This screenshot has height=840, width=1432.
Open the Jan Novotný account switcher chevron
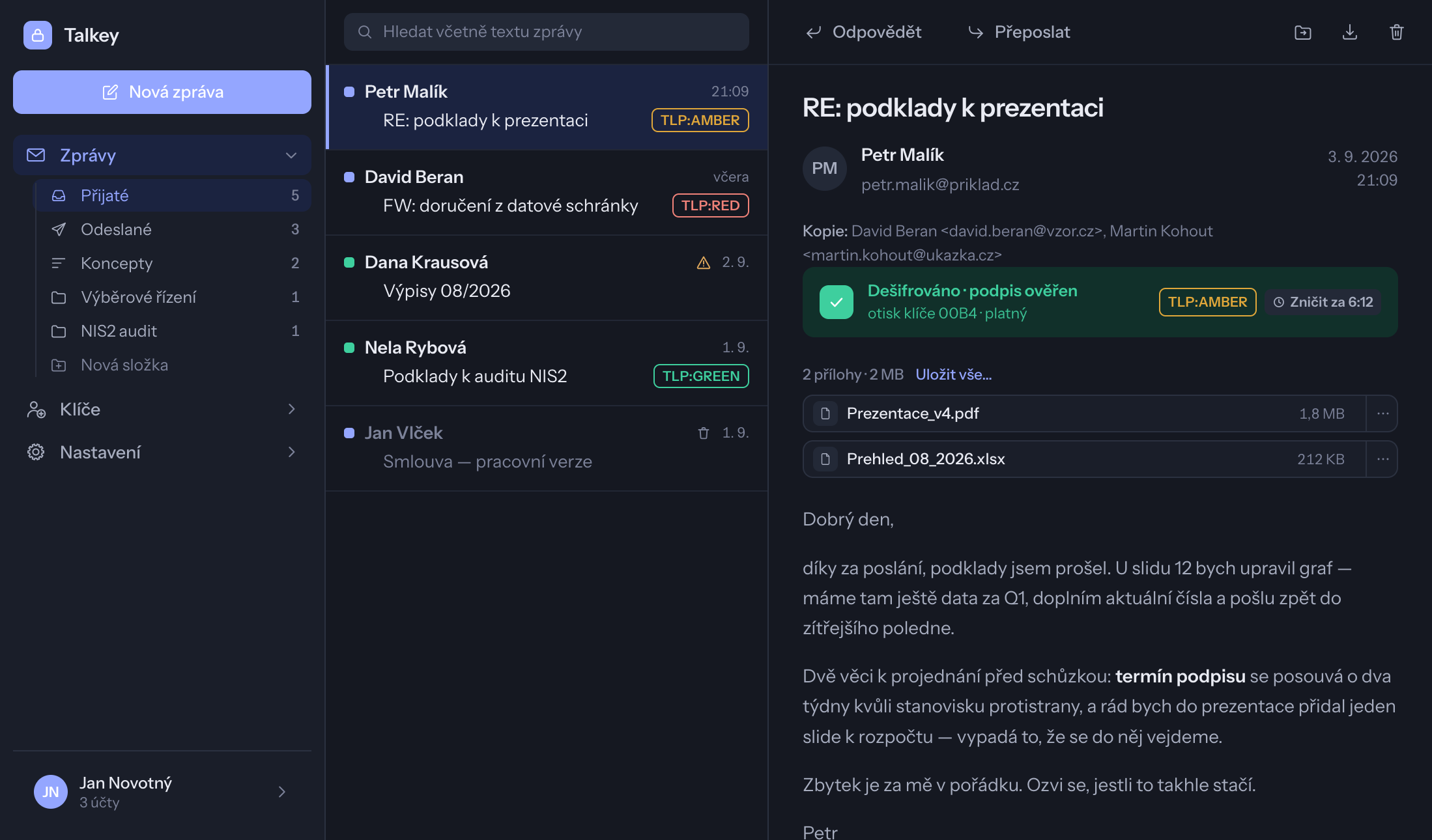[x=282, y=792]
